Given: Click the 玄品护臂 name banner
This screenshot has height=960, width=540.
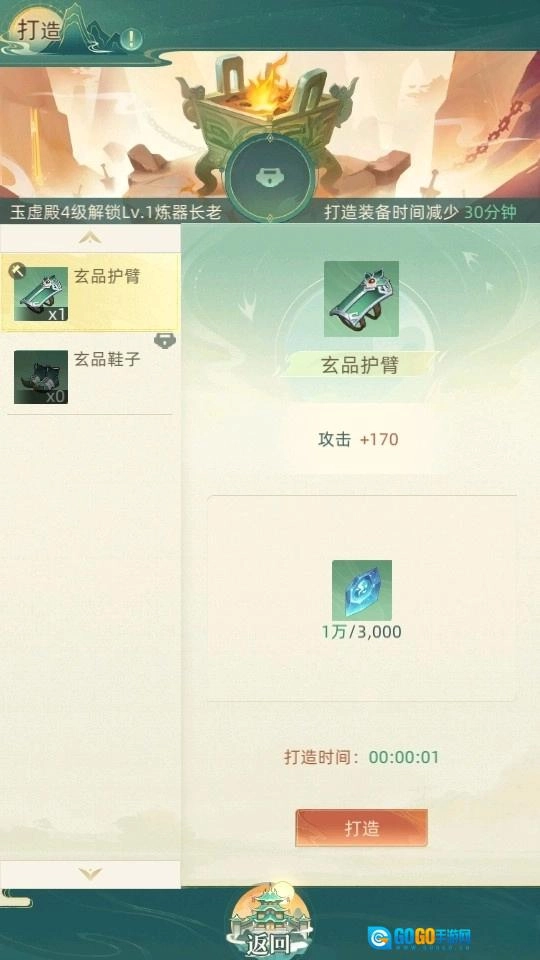Looking at the screenshot, I should 360,366.
